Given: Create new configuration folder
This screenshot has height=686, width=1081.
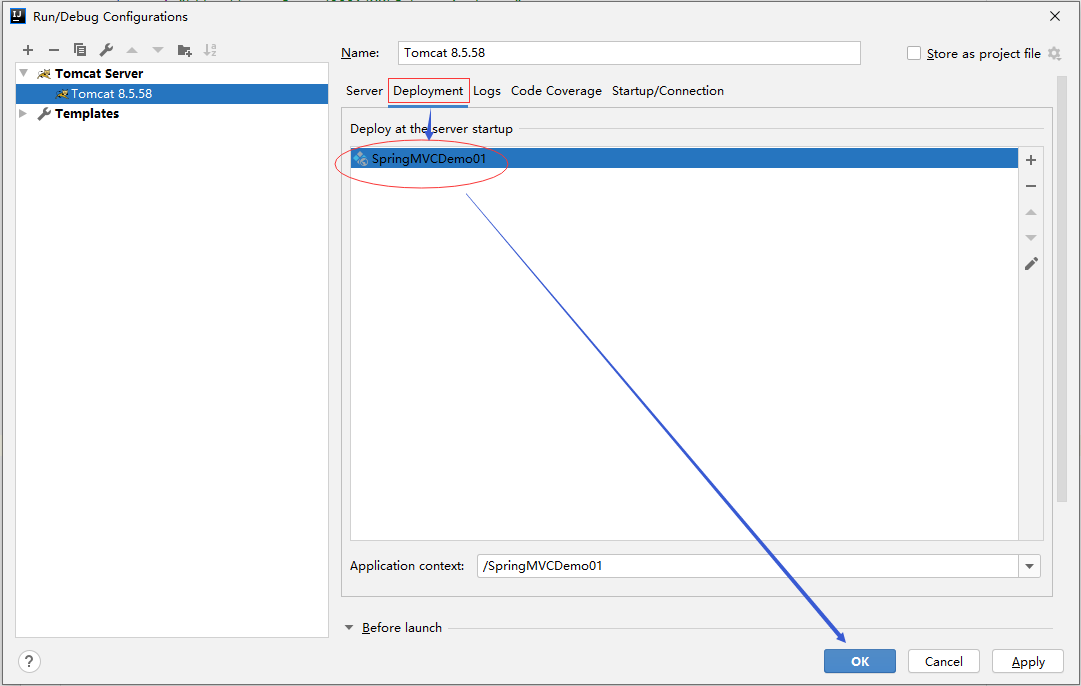Looking at the screenshot, I should (184, 50).
